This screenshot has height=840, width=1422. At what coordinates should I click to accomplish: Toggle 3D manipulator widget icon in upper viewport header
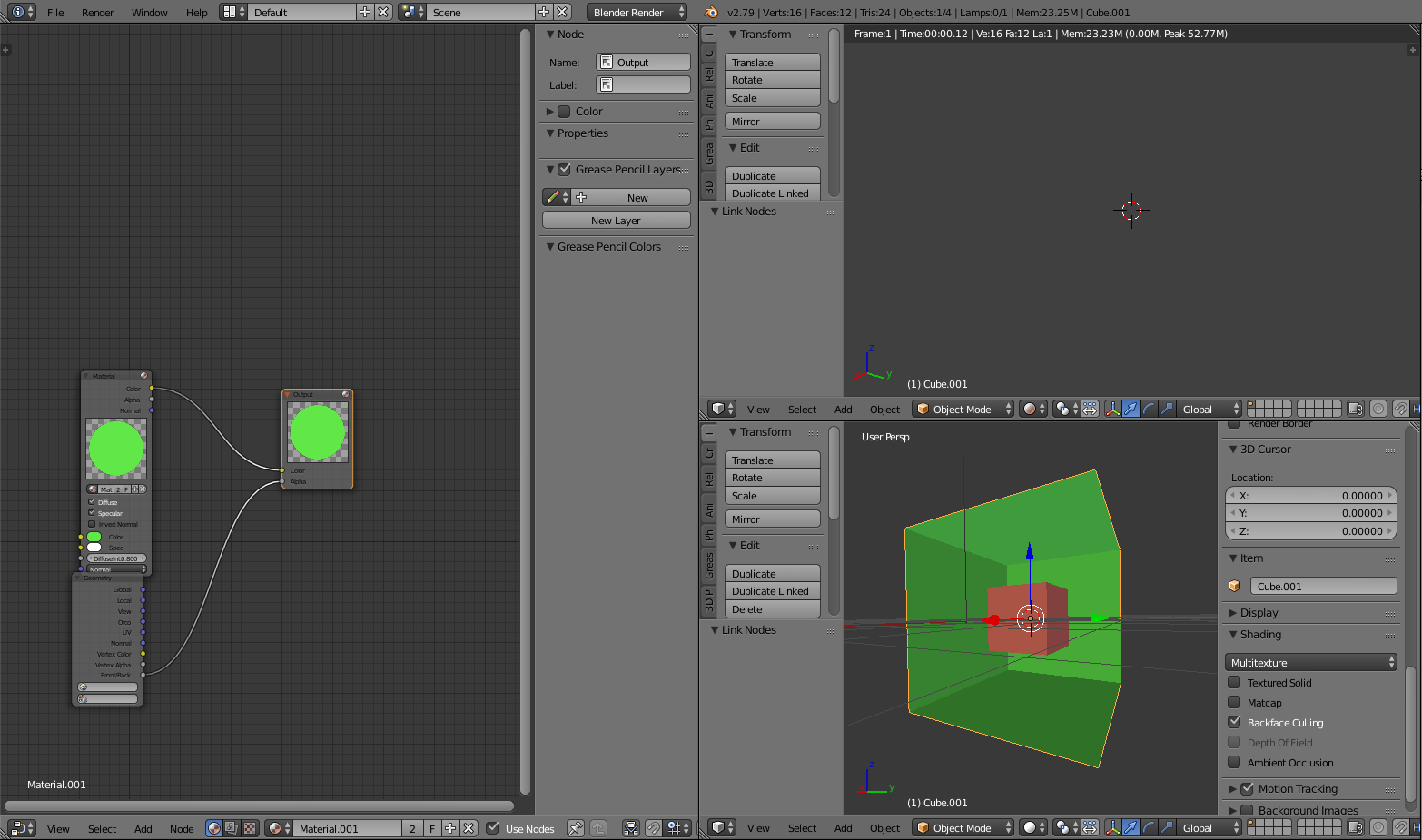pyautogui.click(x=1112, y=410)
